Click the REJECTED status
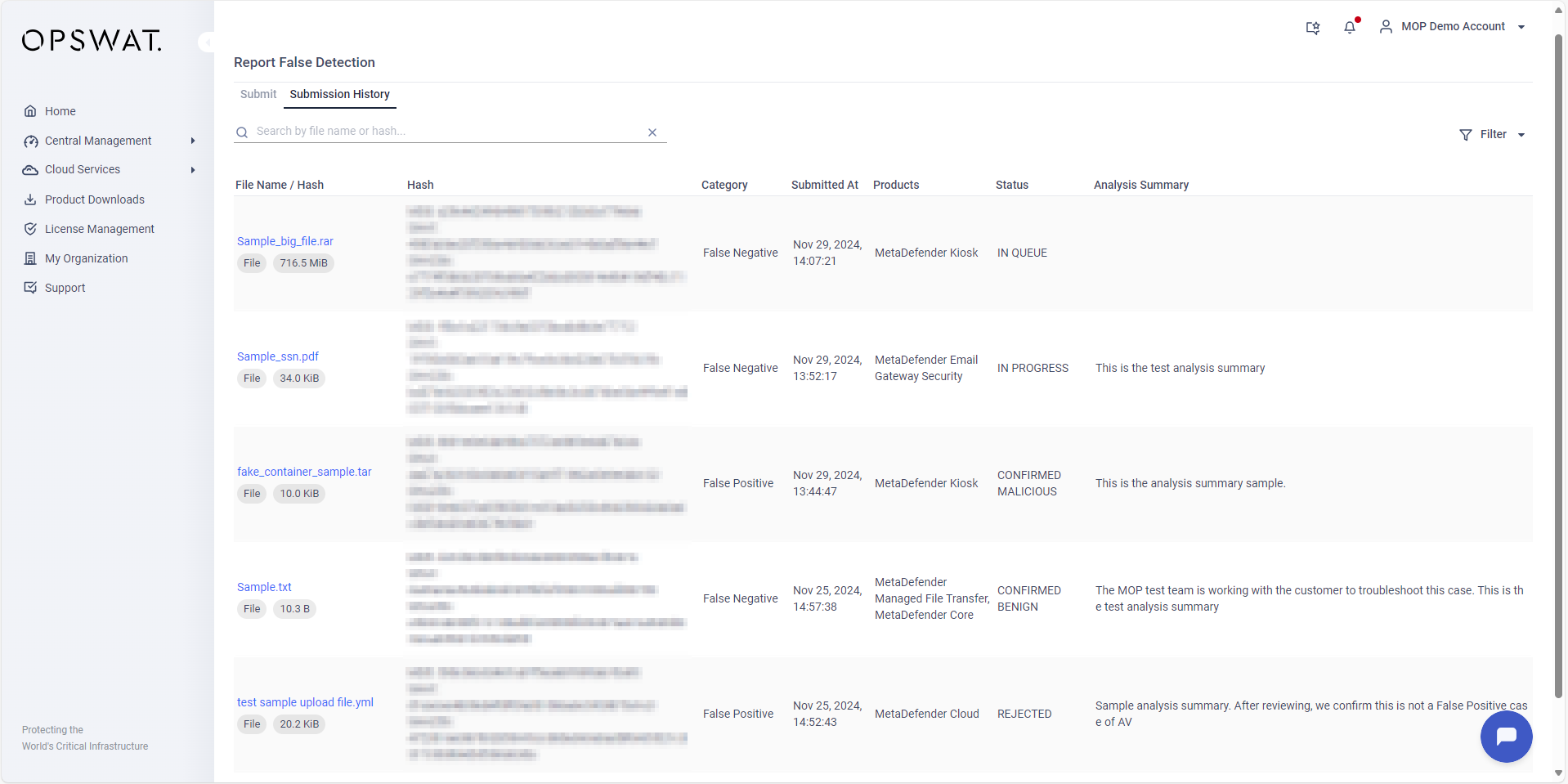The width and height of the screenshot is (1568, 784). pos(1024,715)
